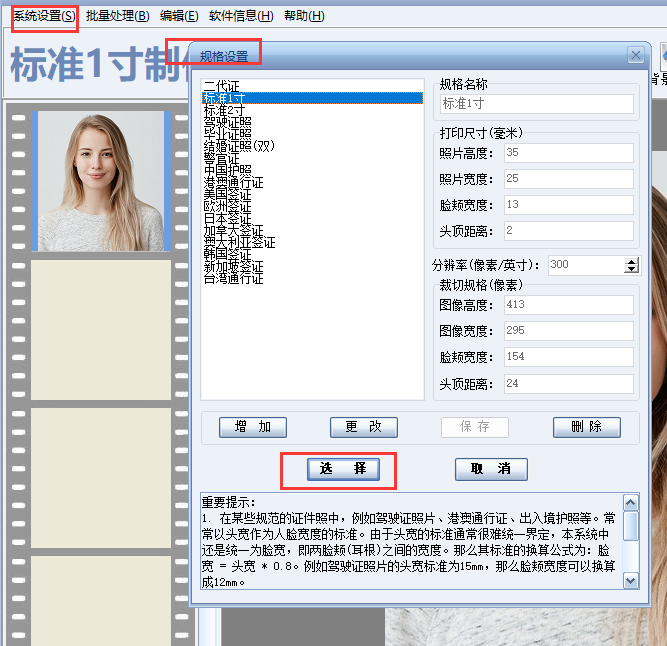Select the portrait photo thumbnail in filmstrip
Image resolution: width=667 pixels, height=646 pixels.
(x=101, y=181)
